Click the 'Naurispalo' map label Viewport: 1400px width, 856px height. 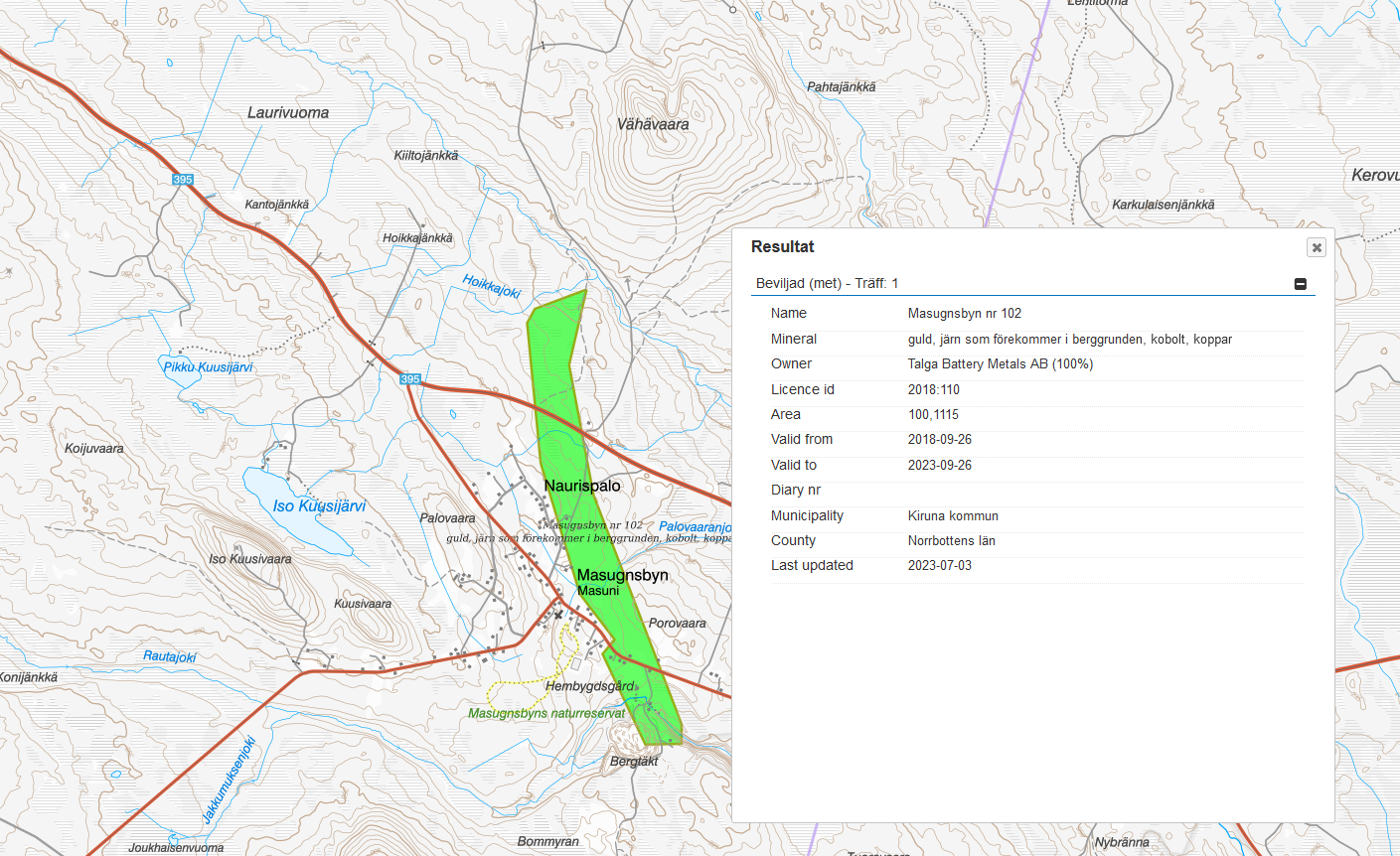click(582, 486)
